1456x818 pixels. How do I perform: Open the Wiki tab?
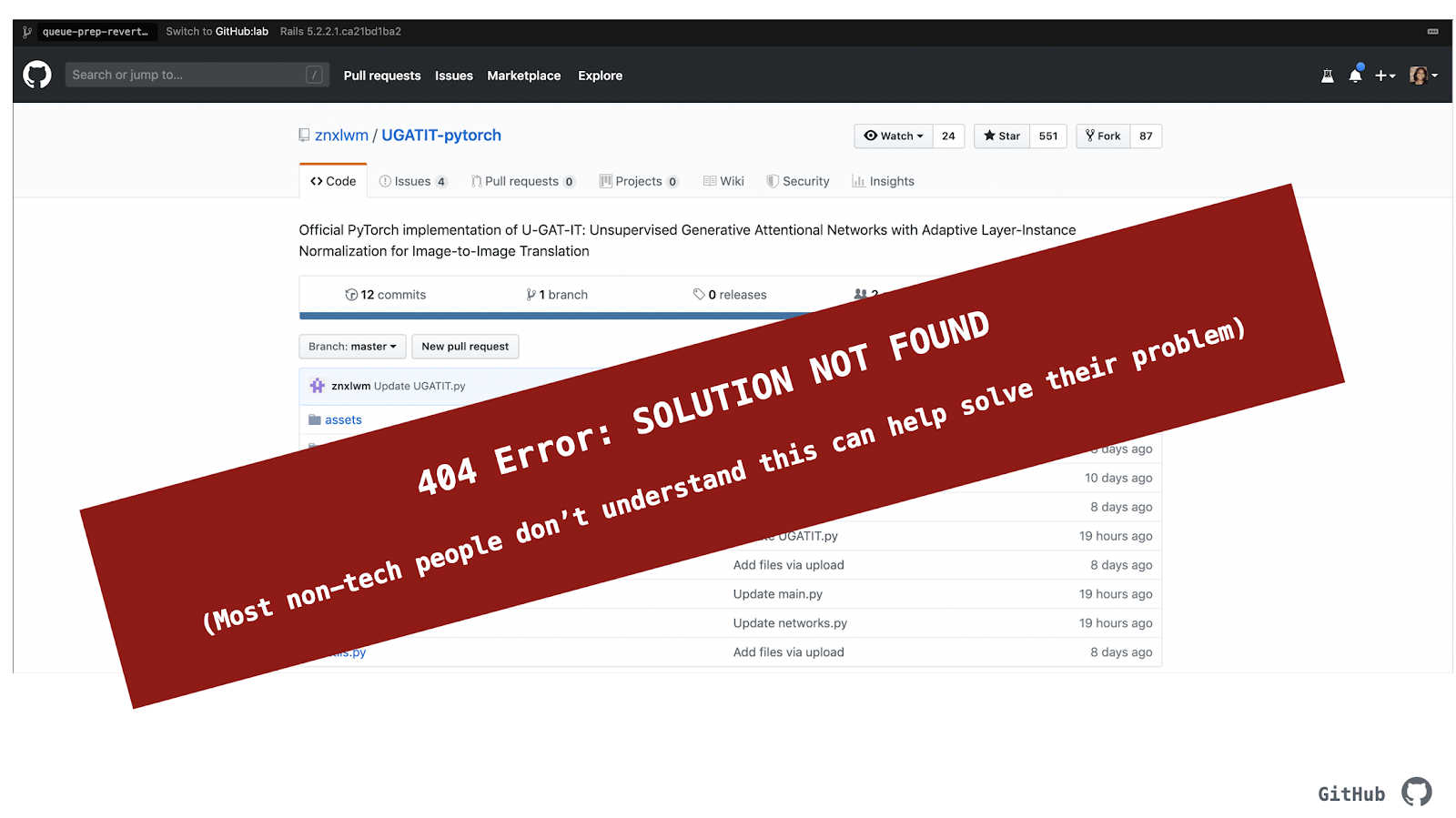click(x=723, y=181)
